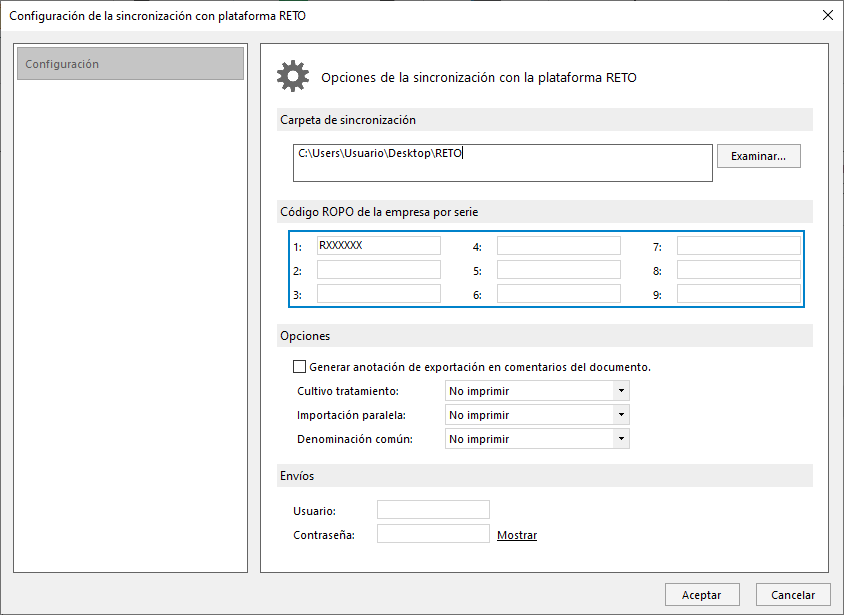Click the dialog title bar text

pos(157,16)
